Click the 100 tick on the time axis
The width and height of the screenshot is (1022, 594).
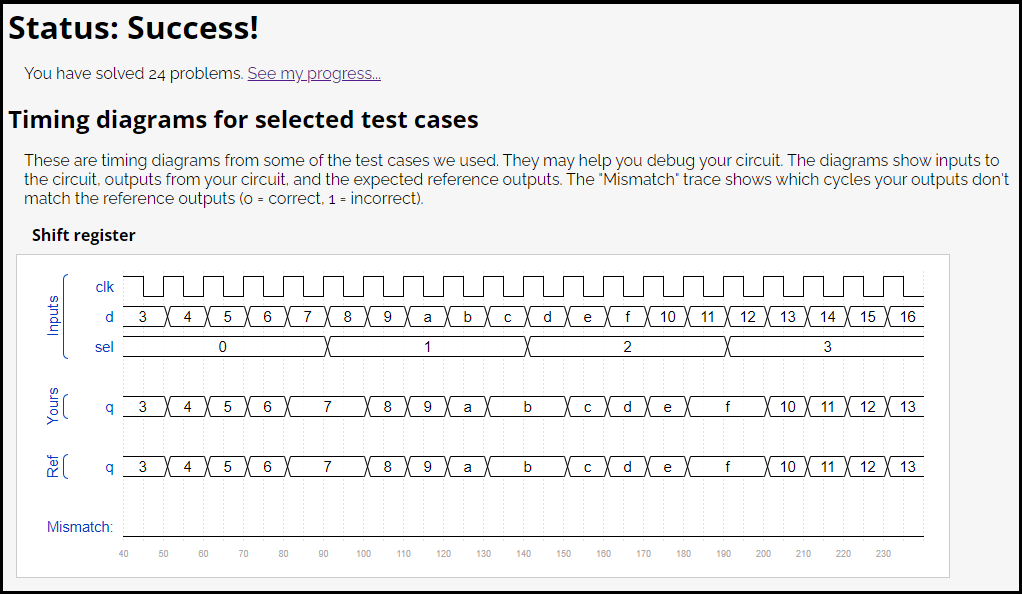(x=363, y=554)
